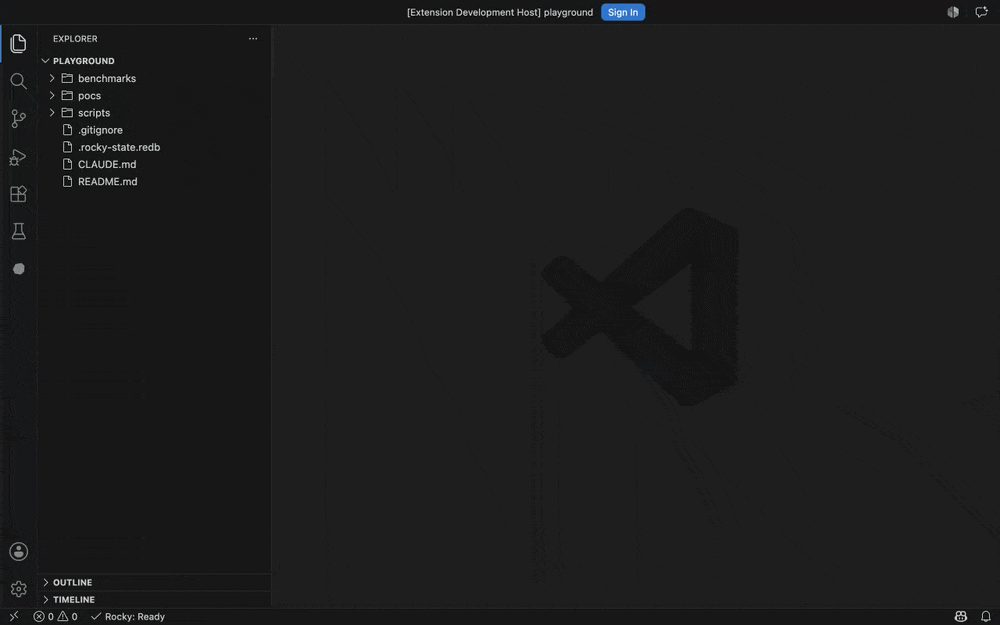
Task: Open the Run and Debug view icon
Action: (x=18, y=157)
